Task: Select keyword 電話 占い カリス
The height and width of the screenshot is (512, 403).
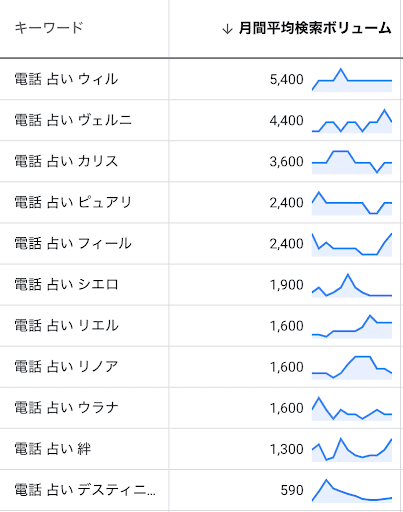Action: click(66, 162)
